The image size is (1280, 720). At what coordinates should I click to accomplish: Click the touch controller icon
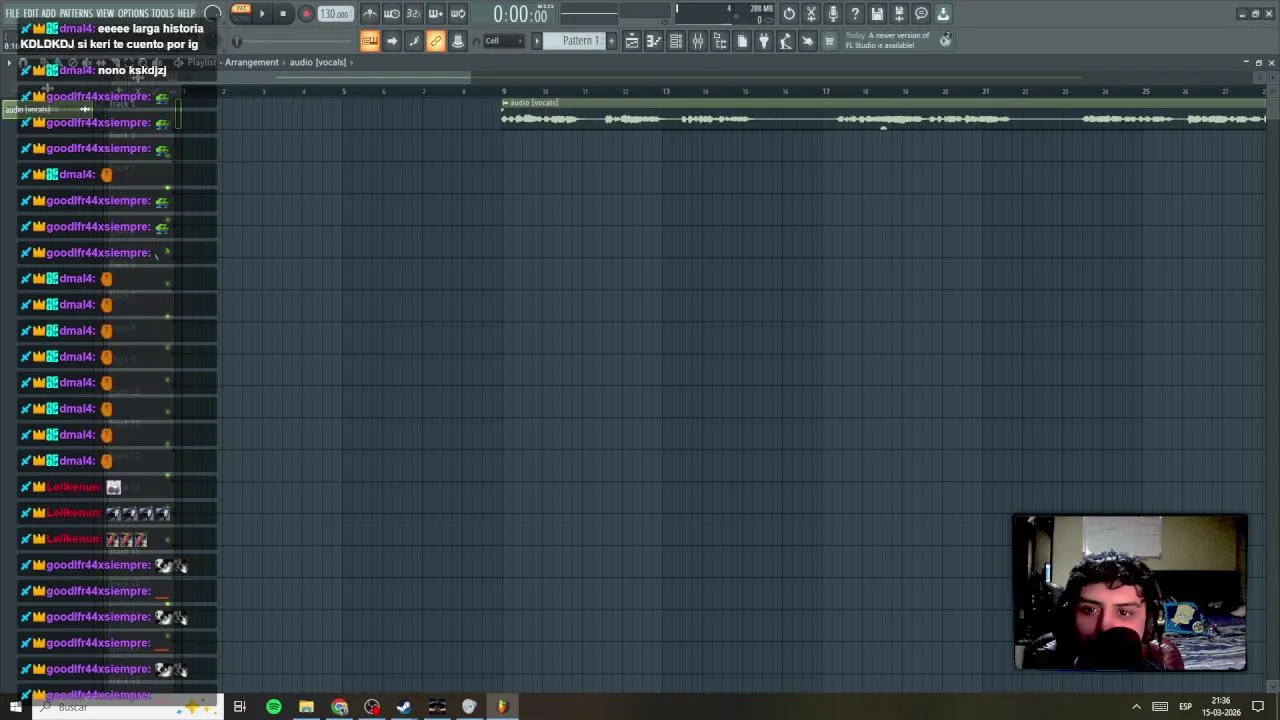pos(808,41)
